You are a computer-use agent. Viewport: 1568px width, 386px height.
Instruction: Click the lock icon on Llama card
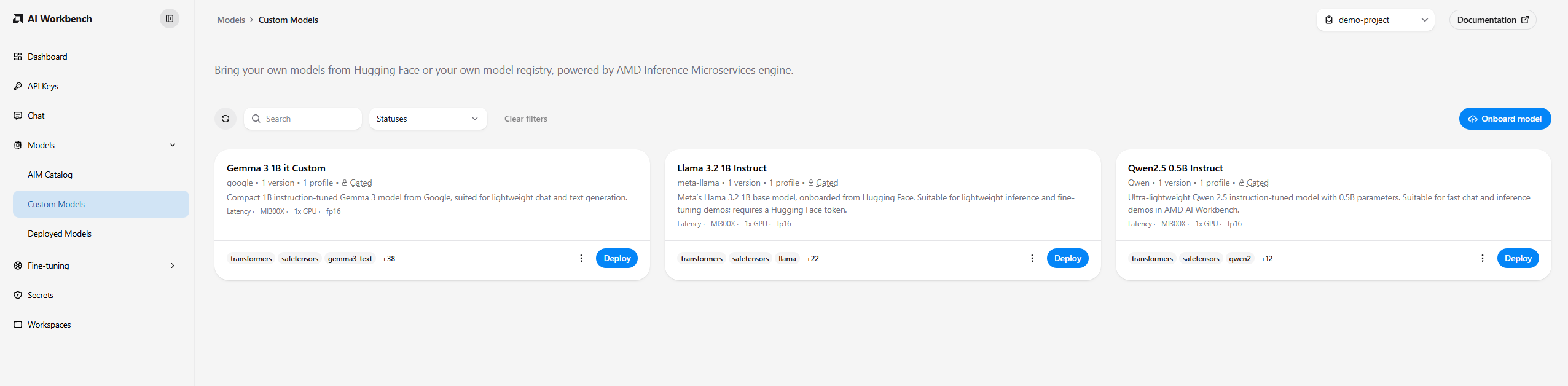click(x=811, y=183)
